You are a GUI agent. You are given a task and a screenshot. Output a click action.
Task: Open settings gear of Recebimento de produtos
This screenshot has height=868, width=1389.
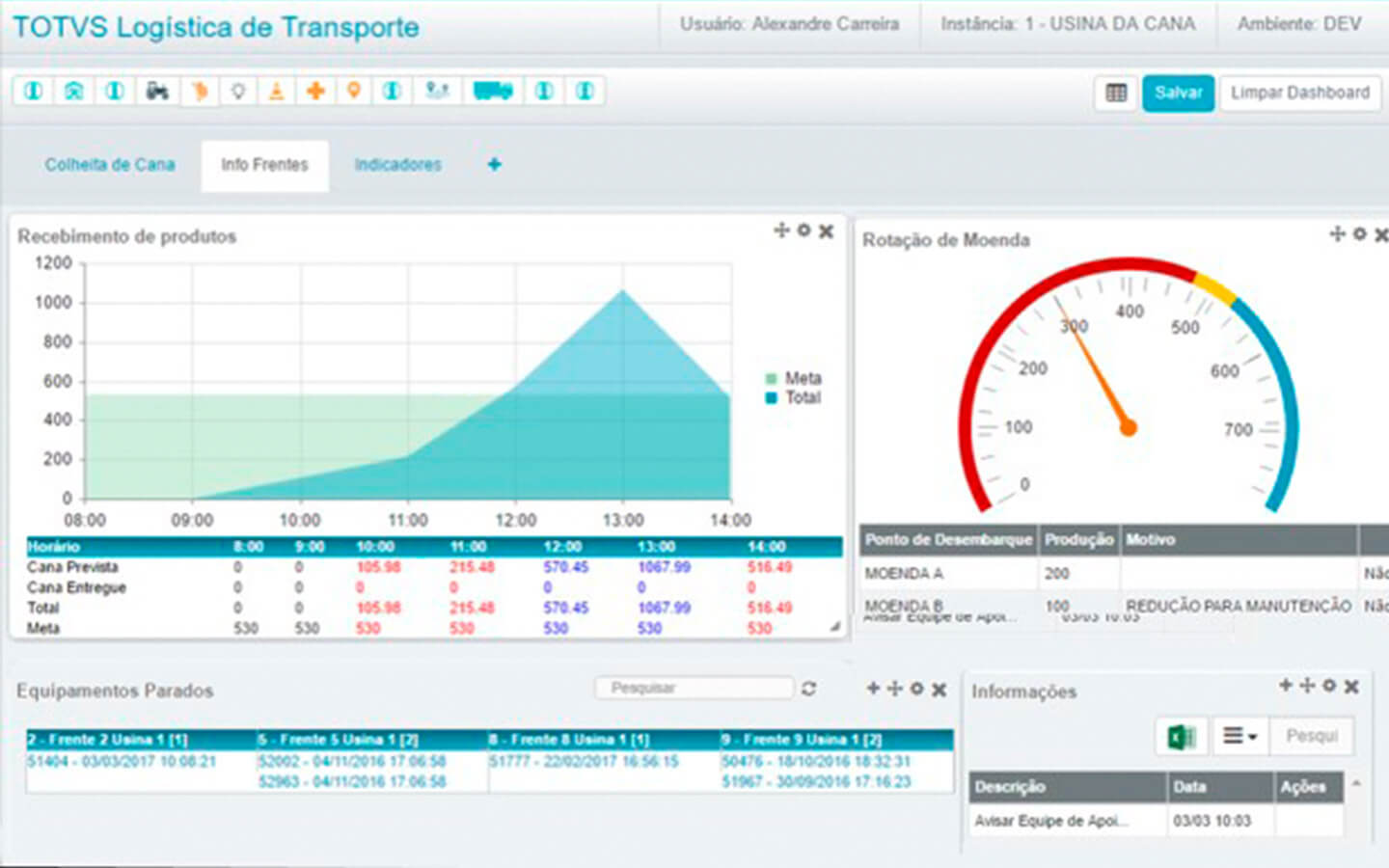[x=803, y=231]
